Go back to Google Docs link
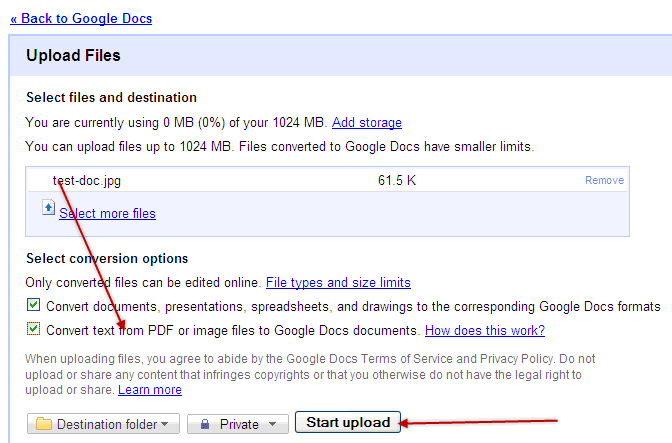 (81, 18)
